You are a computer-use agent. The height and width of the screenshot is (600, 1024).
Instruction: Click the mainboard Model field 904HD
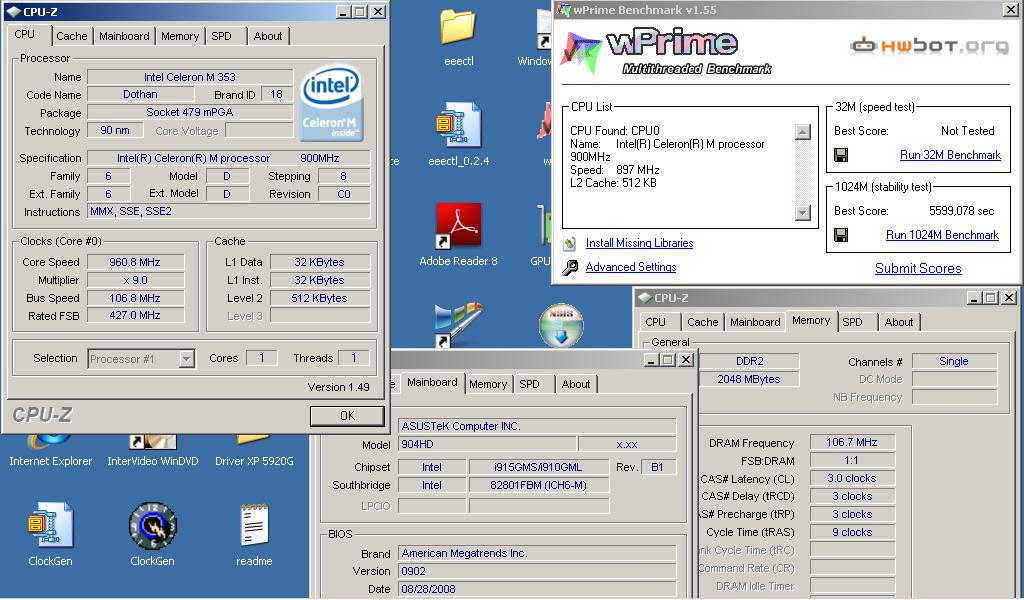pos(487,445)
